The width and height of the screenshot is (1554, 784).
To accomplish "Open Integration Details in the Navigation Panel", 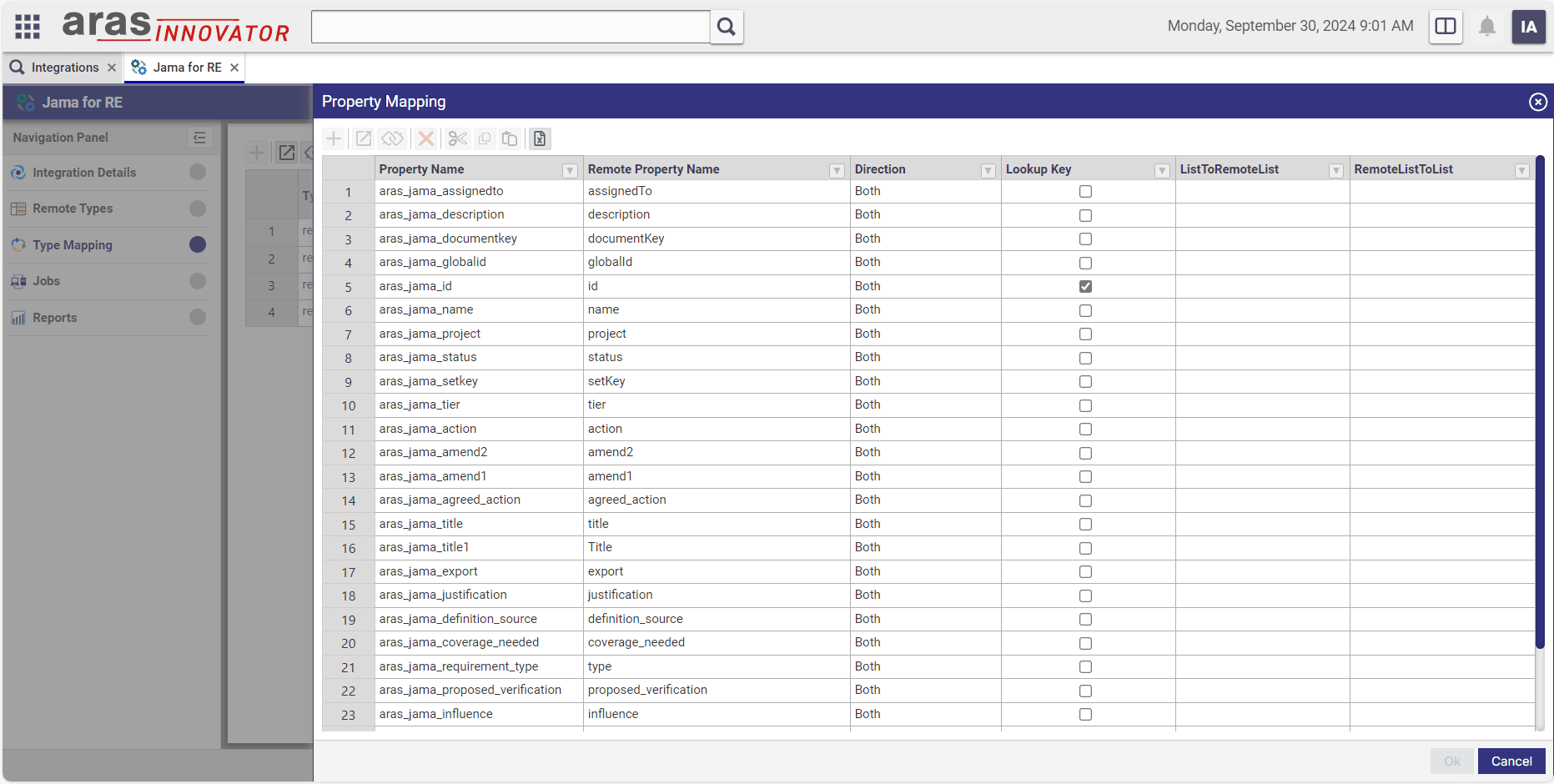I will tap(108, 173).
